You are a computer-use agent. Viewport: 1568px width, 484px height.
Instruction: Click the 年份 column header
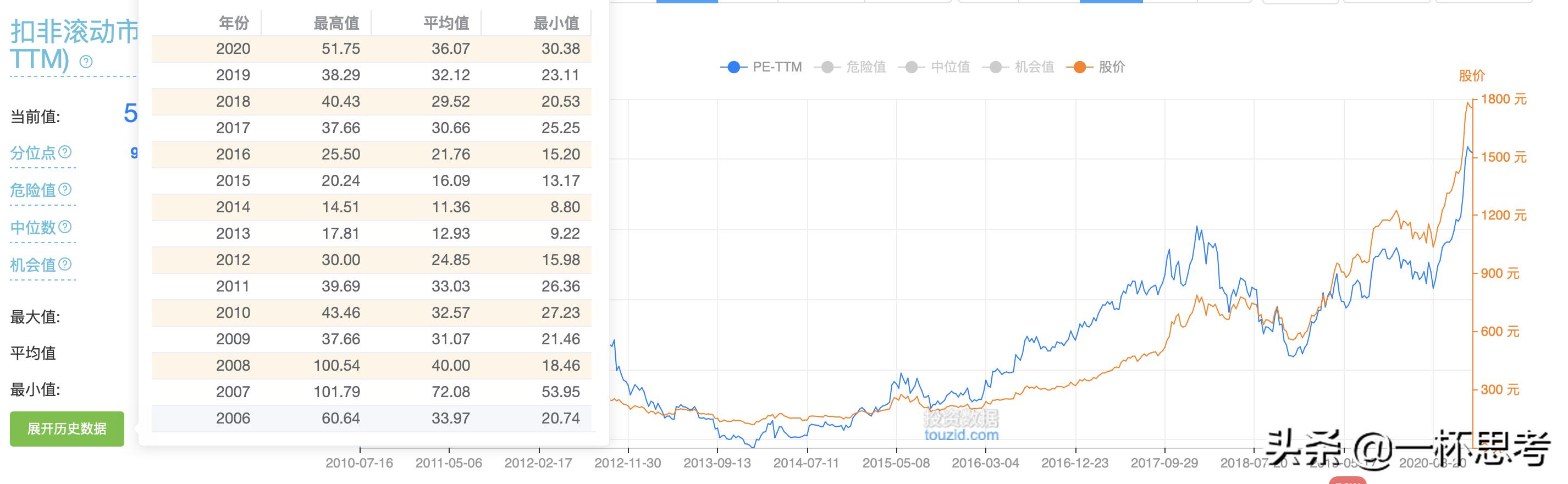click(234, 23)
